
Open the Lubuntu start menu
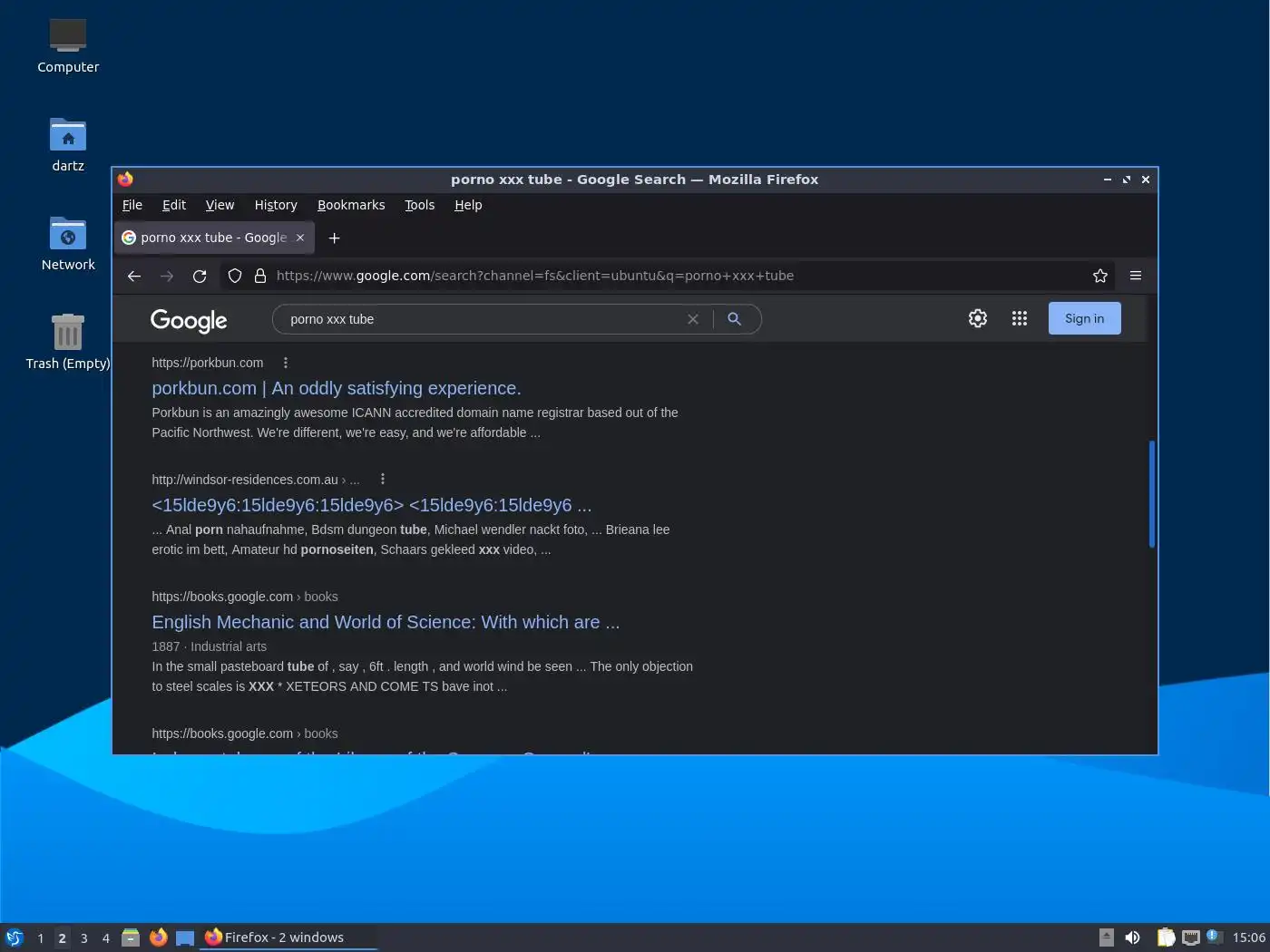[x=14, y=937]
